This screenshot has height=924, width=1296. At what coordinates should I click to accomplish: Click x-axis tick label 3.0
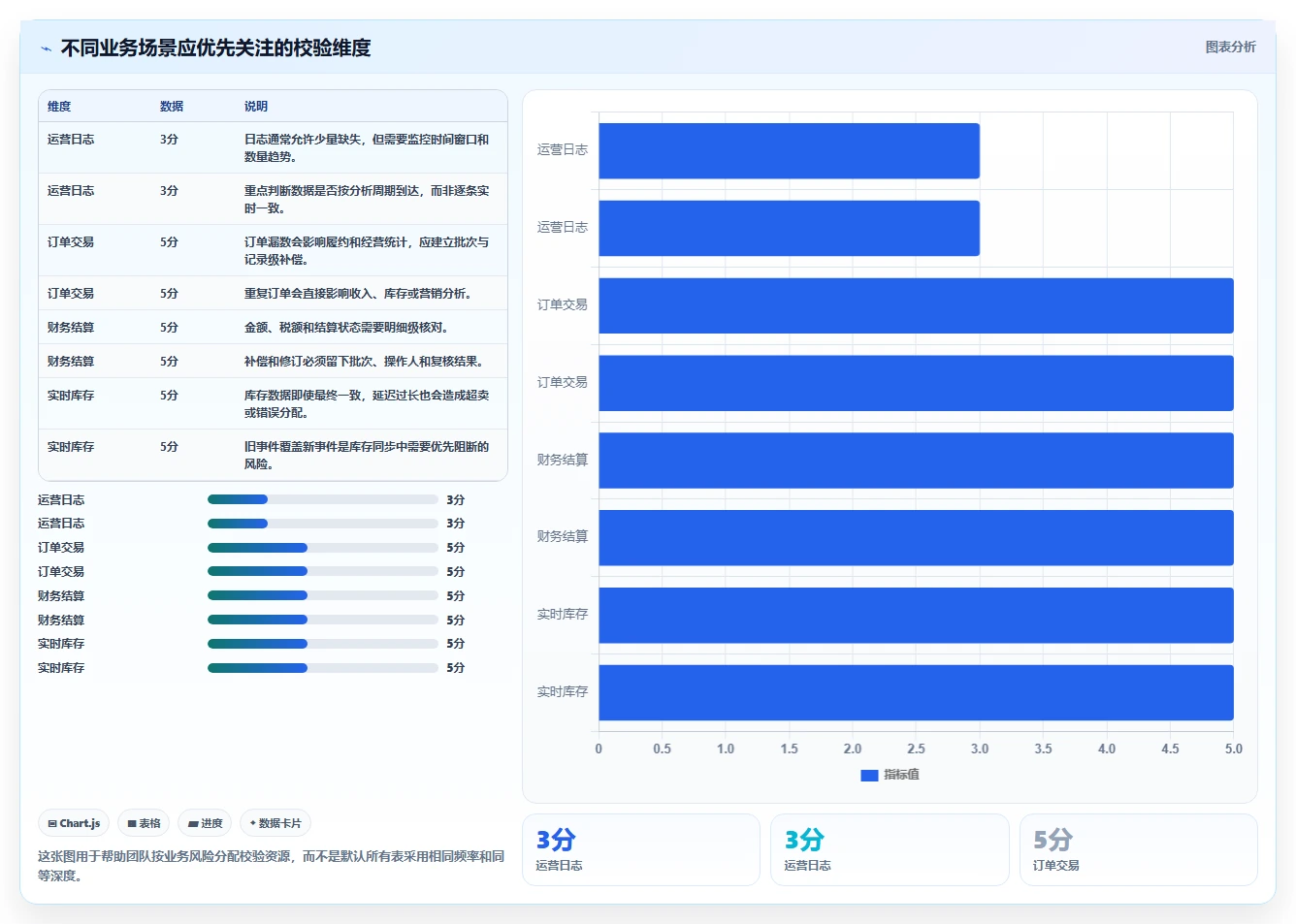point(980,749)
